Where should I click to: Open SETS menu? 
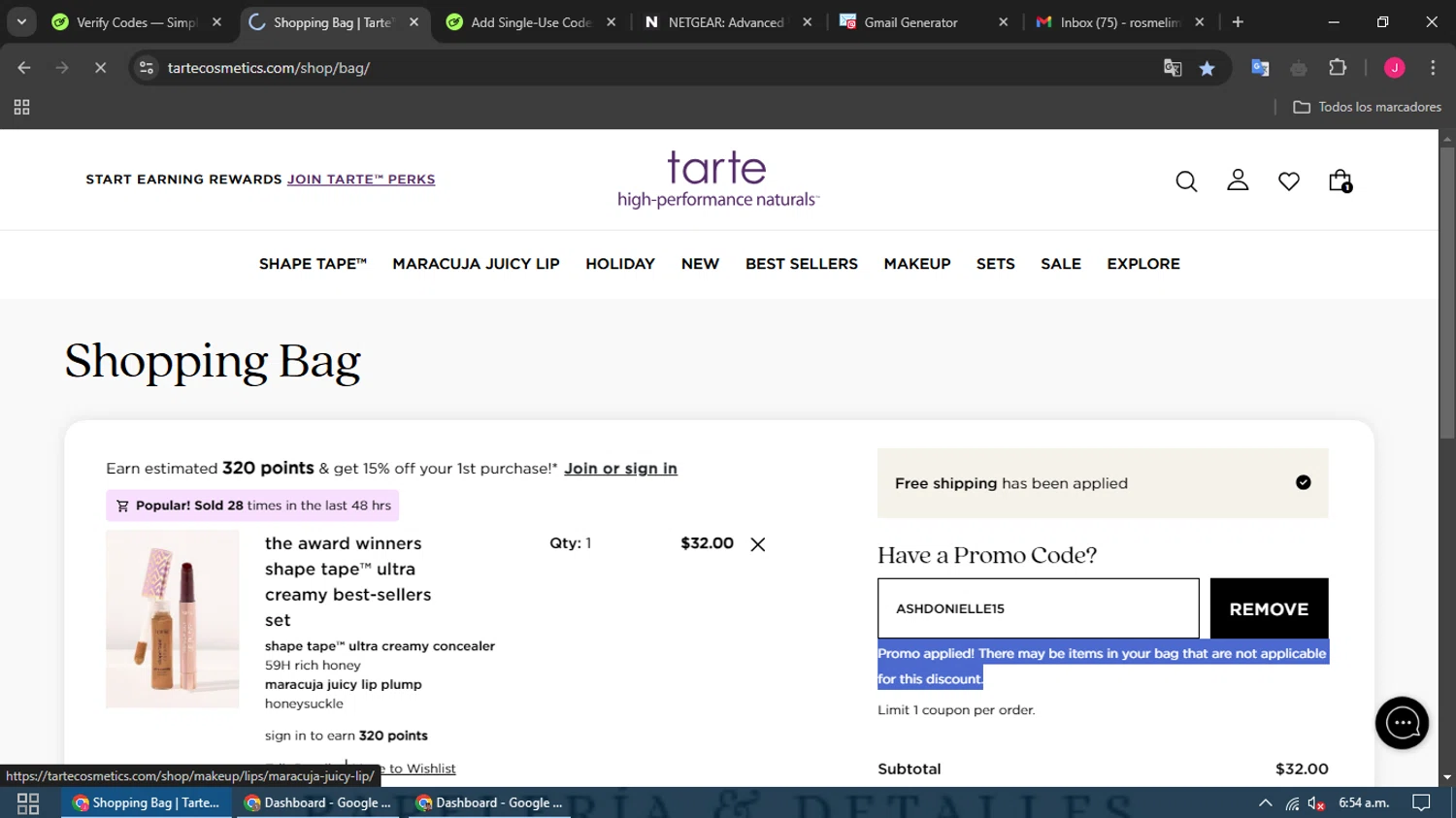996,264
